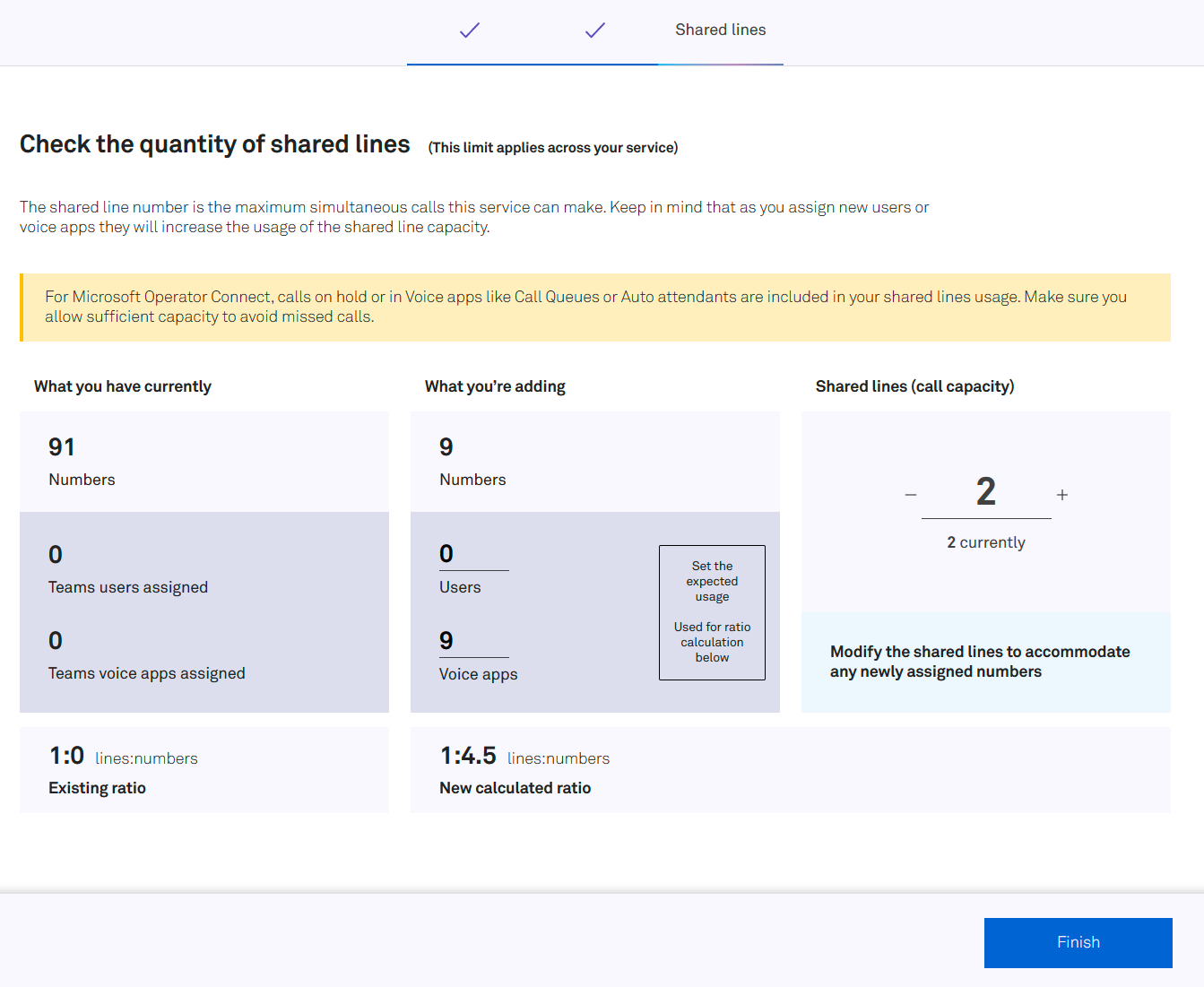Edit the expected Users count field
This screenshot has height=987, width=1204.
tap(474, 554)
